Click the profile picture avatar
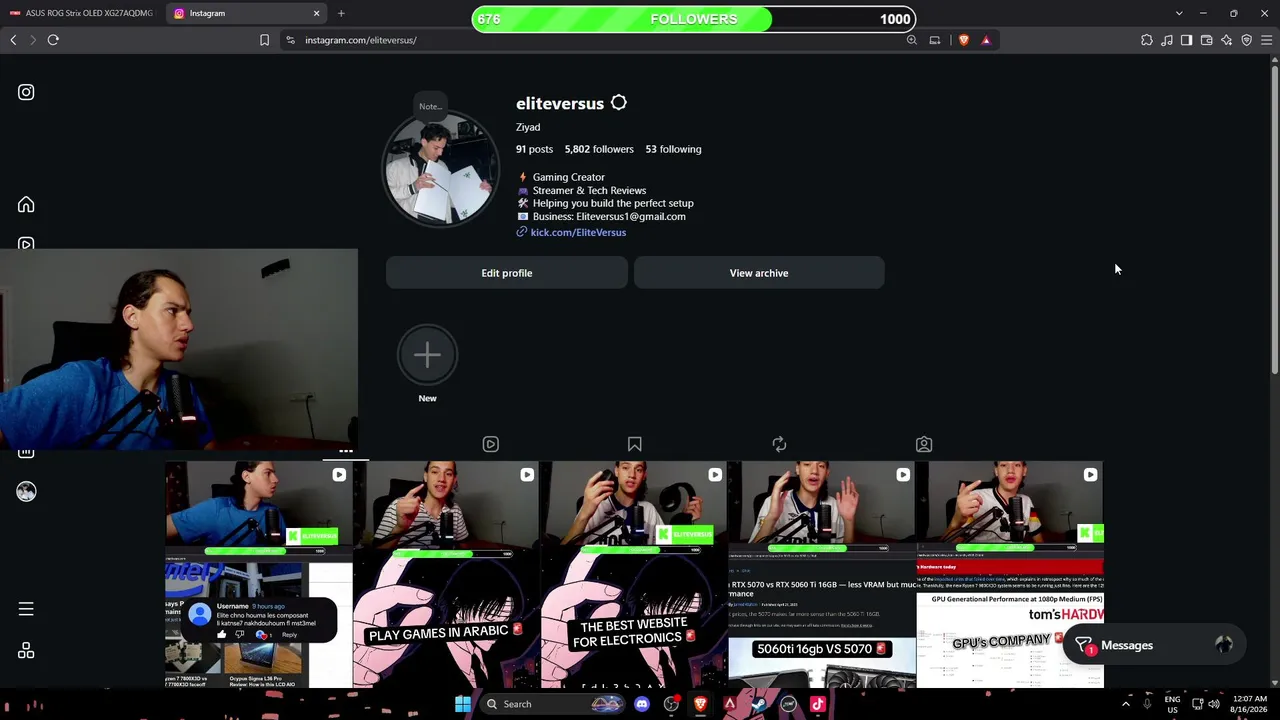 coord(440,170)
